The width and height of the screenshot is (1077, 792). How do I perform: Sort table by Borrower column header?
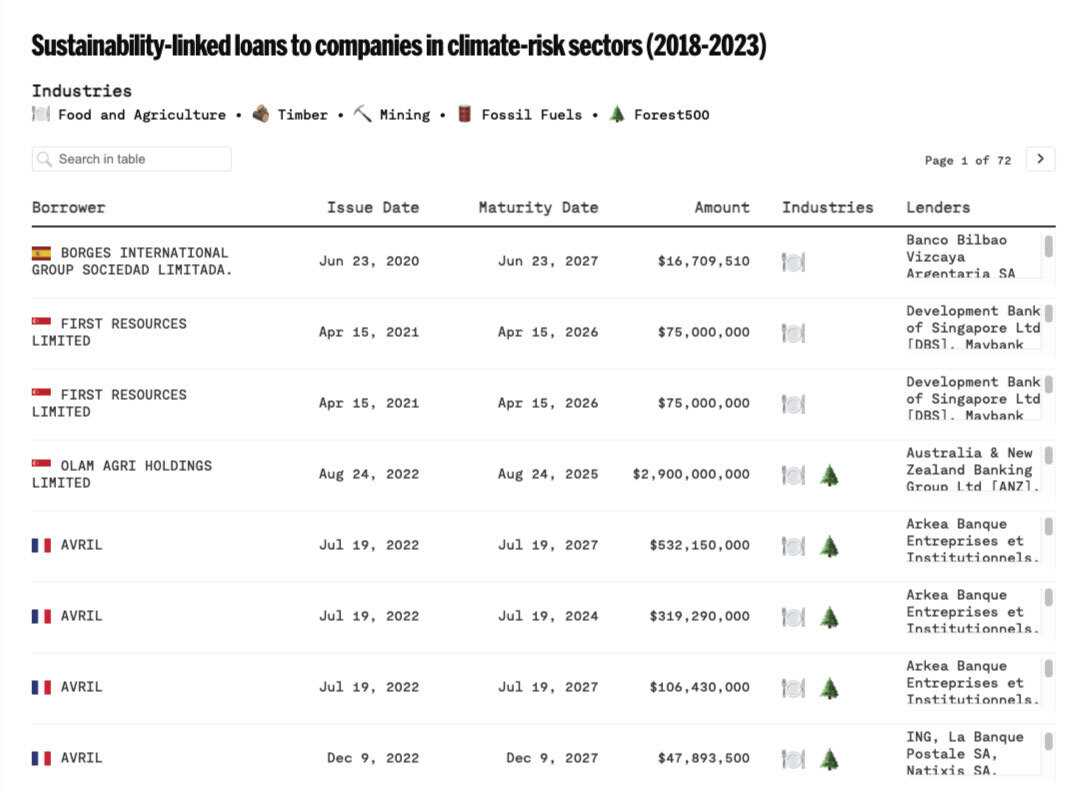tap(68, 208)
